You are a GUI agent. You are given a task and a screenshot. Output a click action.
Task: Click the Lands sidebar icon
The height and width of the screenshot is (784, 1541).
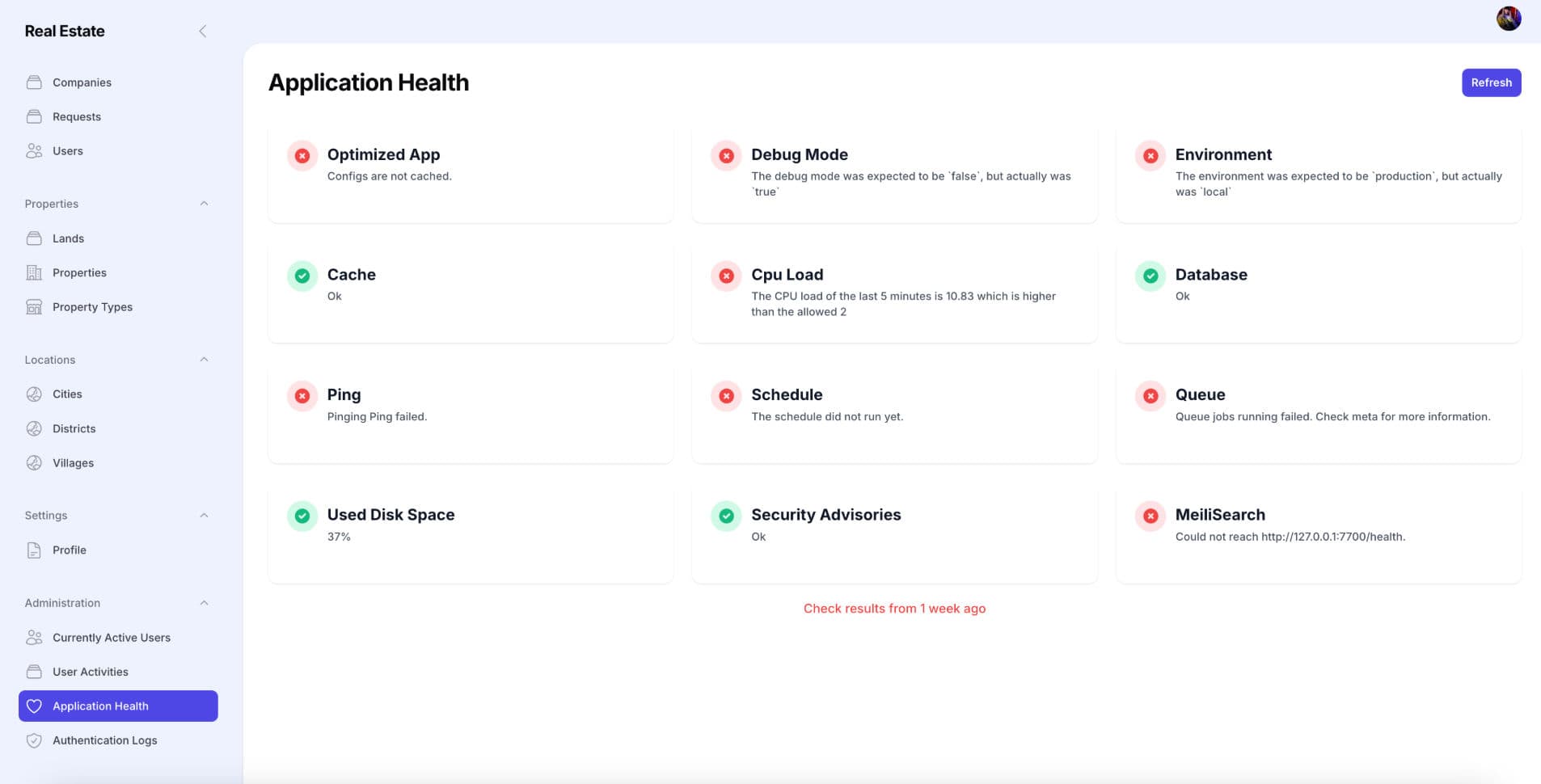click(34, 238)
